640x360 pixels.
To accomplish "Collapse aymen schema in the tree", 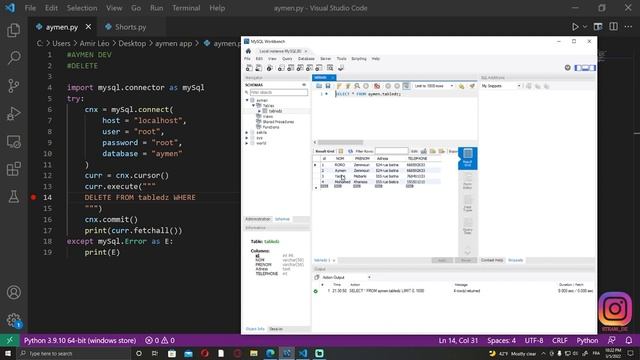I will point(247,100).
